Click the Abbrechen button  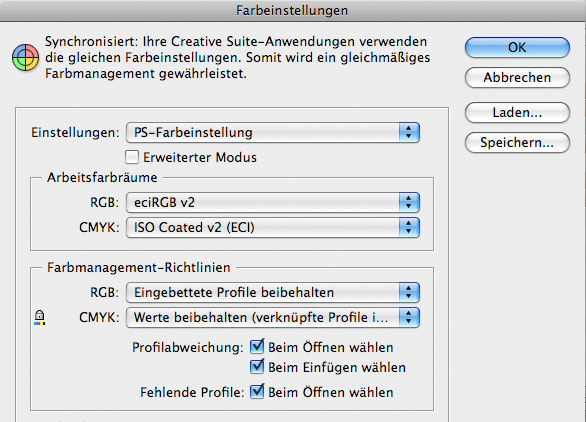(517, 77)
